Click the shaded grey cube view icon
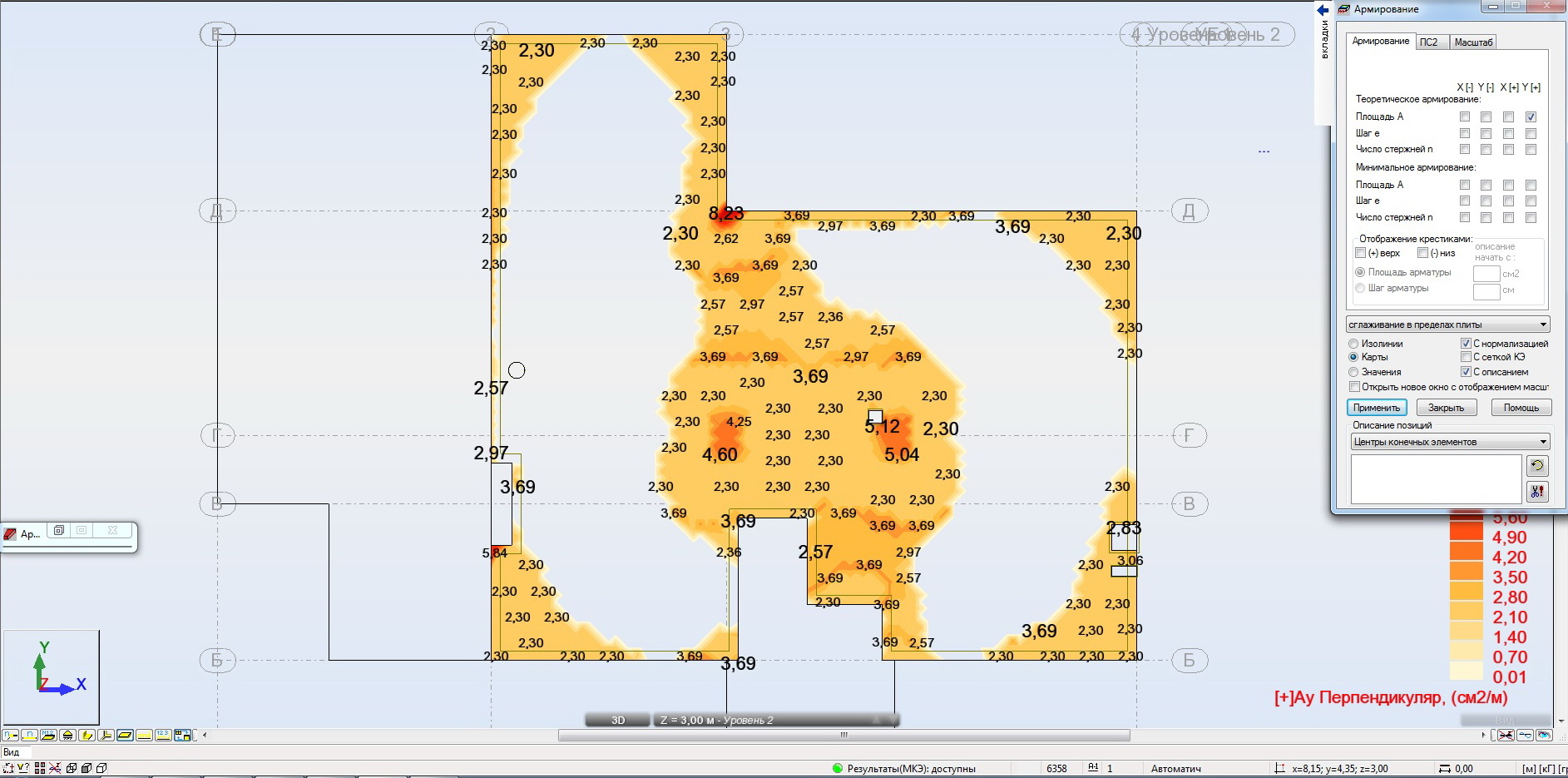The width and height of the screenshot is (1568, 778). [87, 768]
